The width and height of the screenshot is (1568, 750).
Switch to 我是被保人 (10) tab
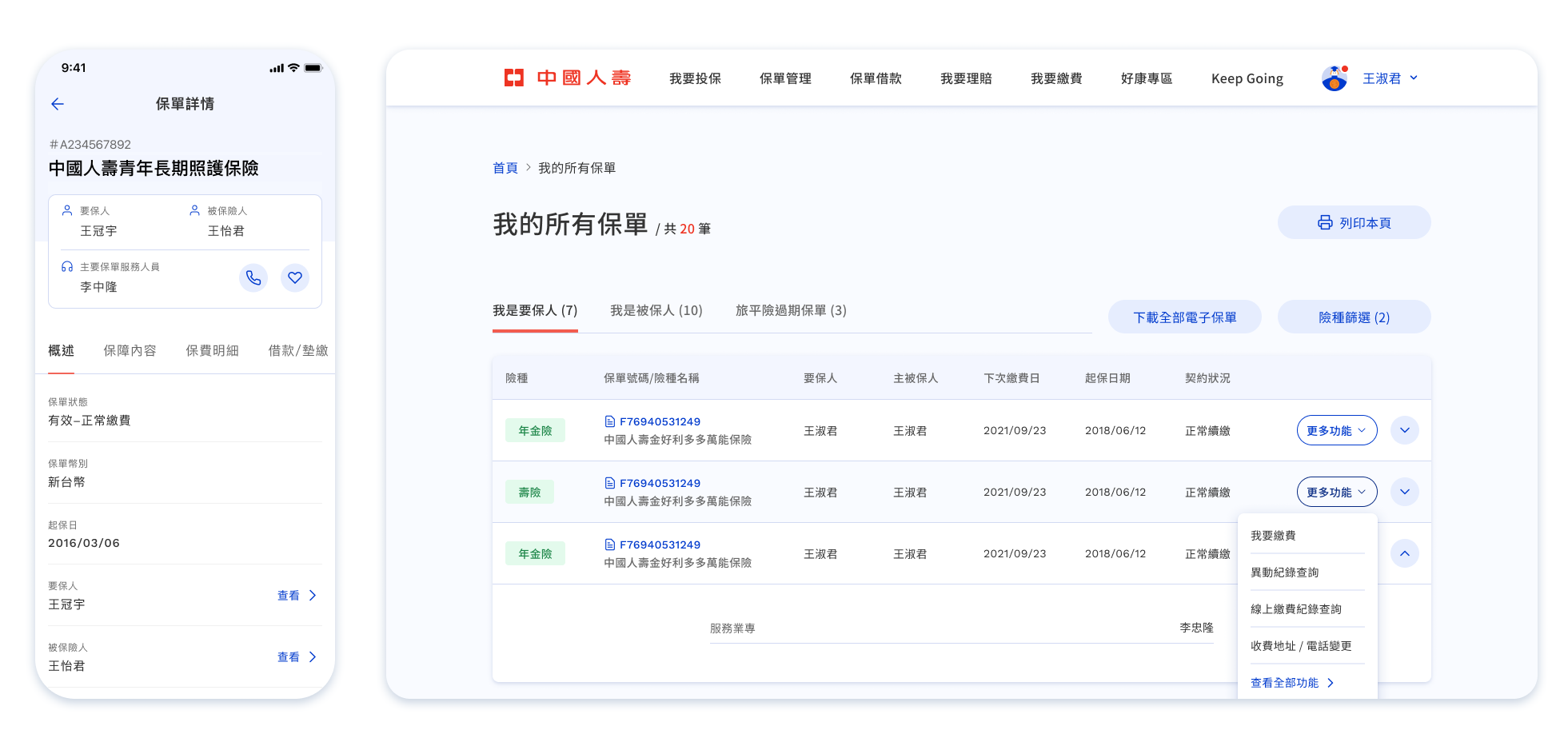click(656, 311)
